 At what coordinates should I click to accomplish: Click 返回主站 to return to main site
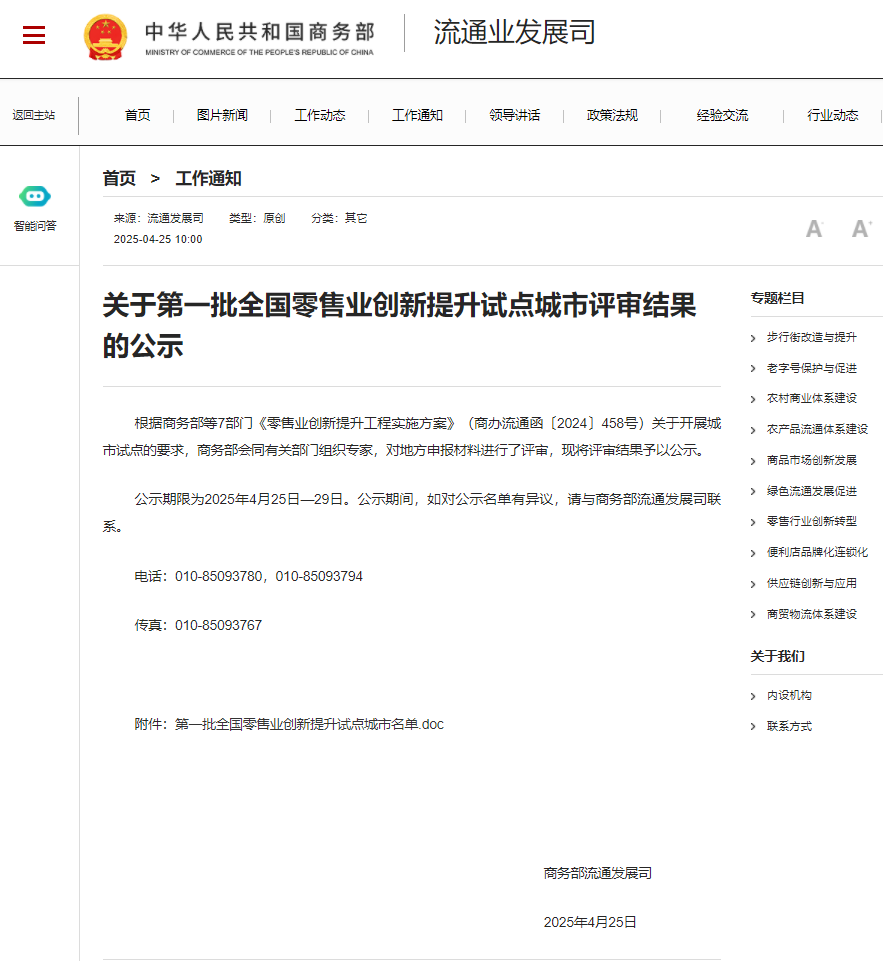point(34,115)
